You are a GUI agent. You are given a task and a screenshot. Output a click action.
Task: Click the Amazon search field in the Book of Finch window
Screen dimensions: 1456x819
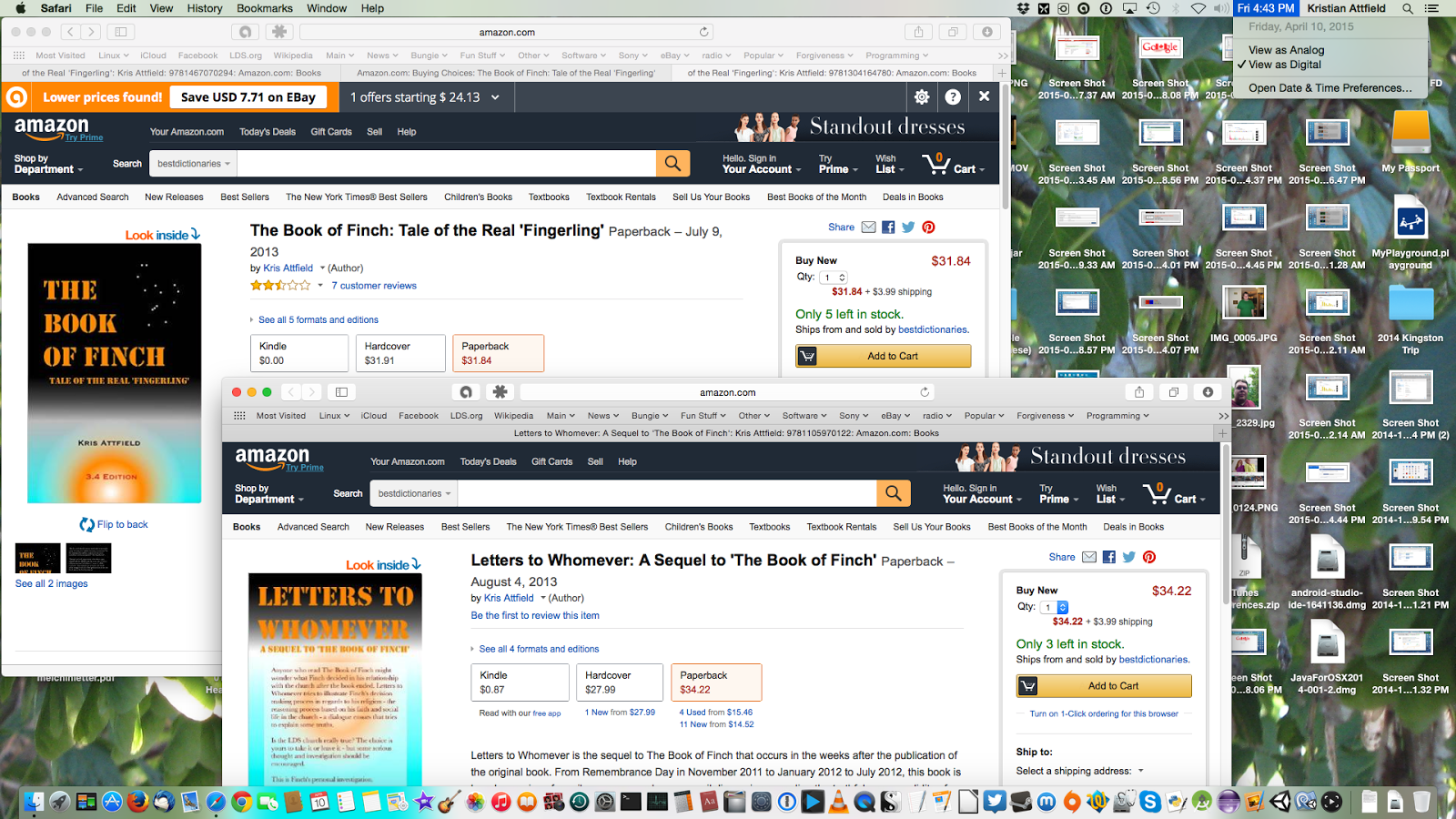coord(446,163)
